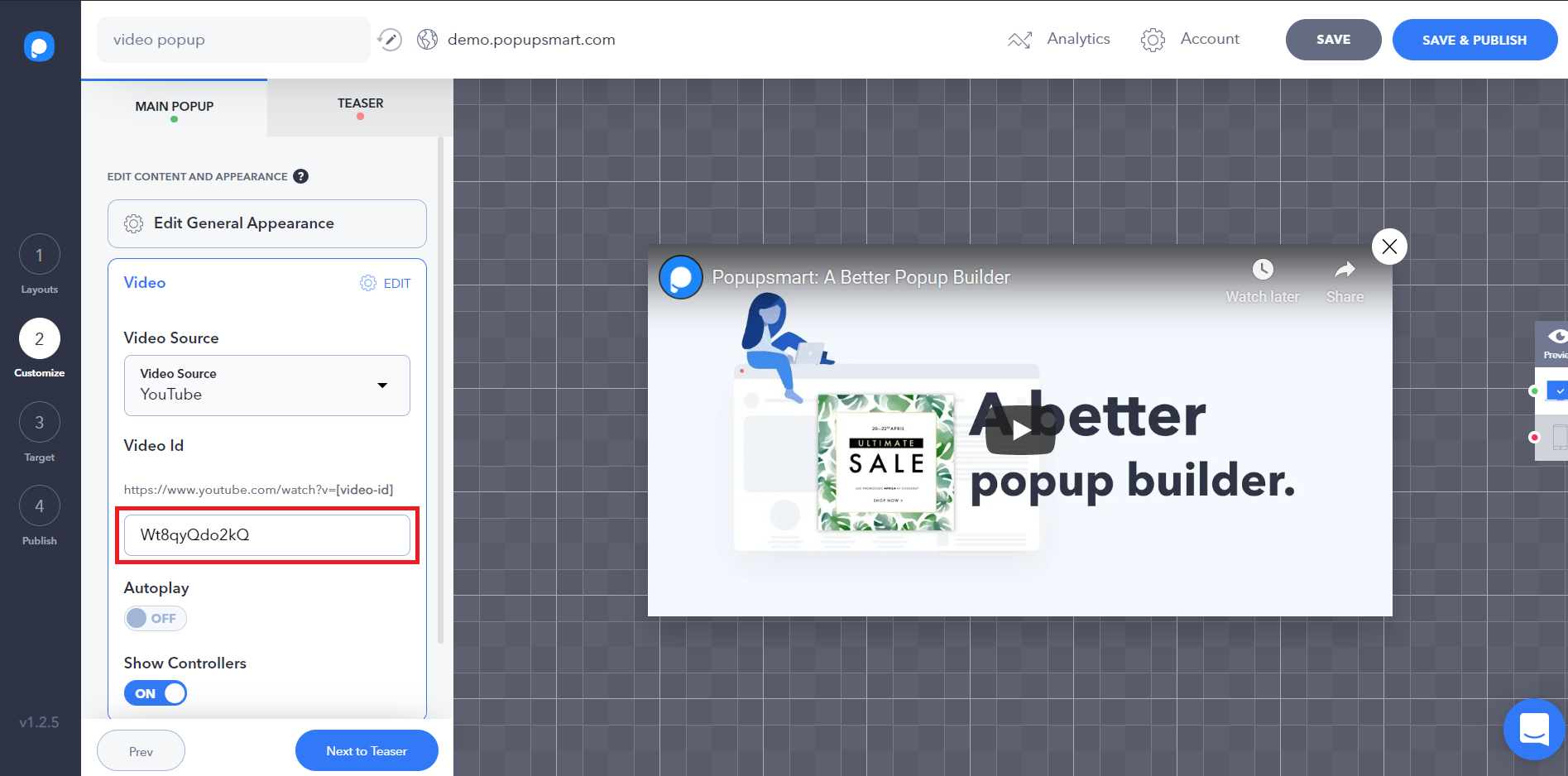Open Account via the gear icon
Screen dimensions: 1568x776
1153,40
